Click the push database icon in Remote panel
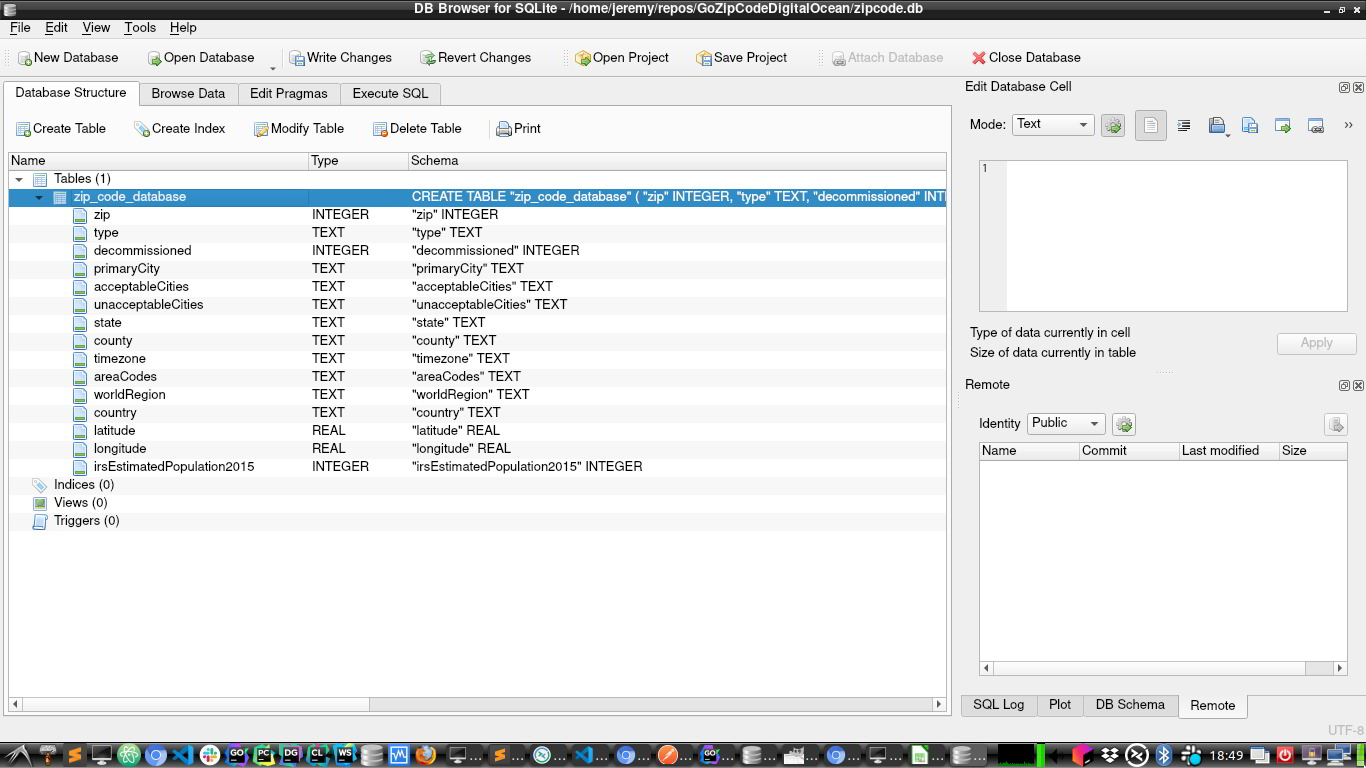This screenshot has height=768, width=1366. coord(1335,425)
